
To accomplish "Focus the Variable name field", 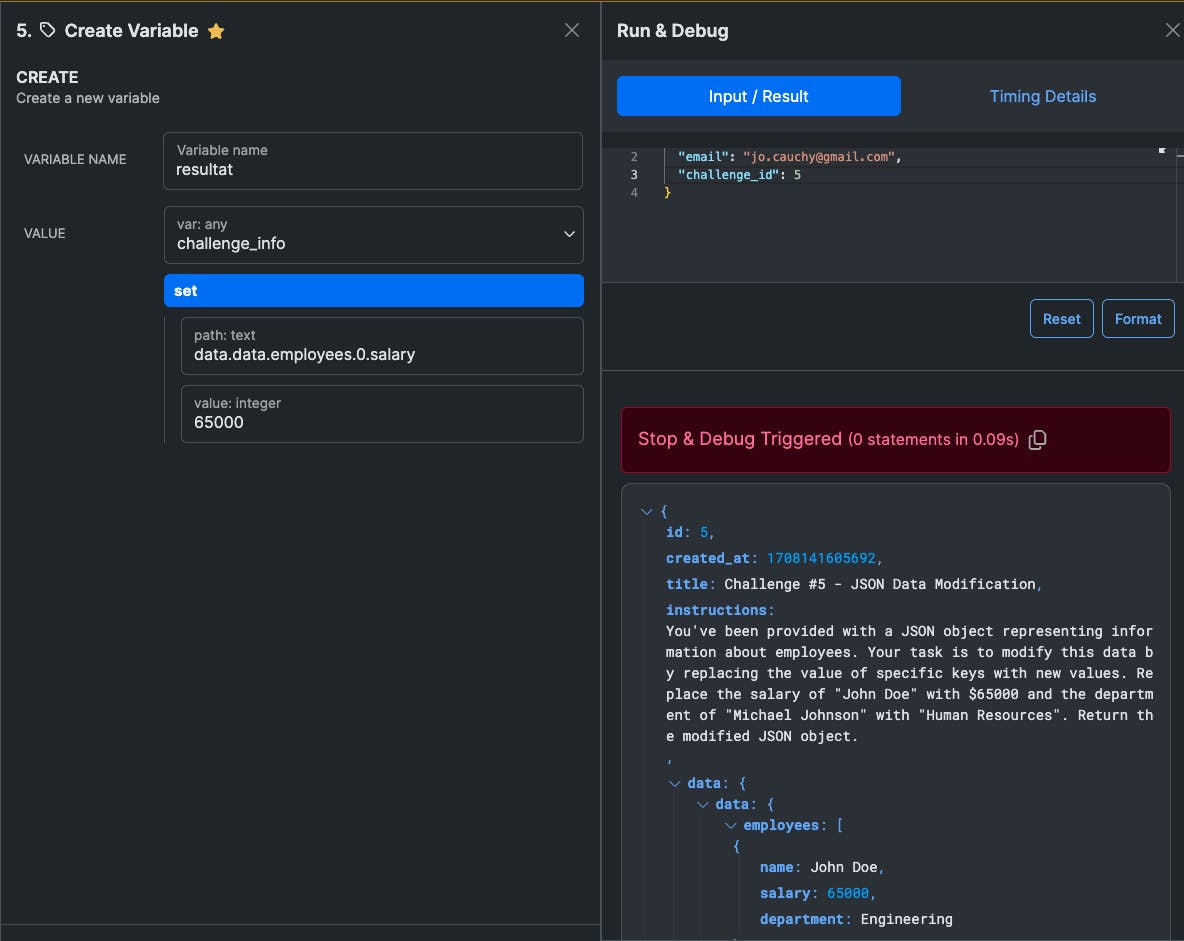I will pyautogui.click(x=373, y=161).
